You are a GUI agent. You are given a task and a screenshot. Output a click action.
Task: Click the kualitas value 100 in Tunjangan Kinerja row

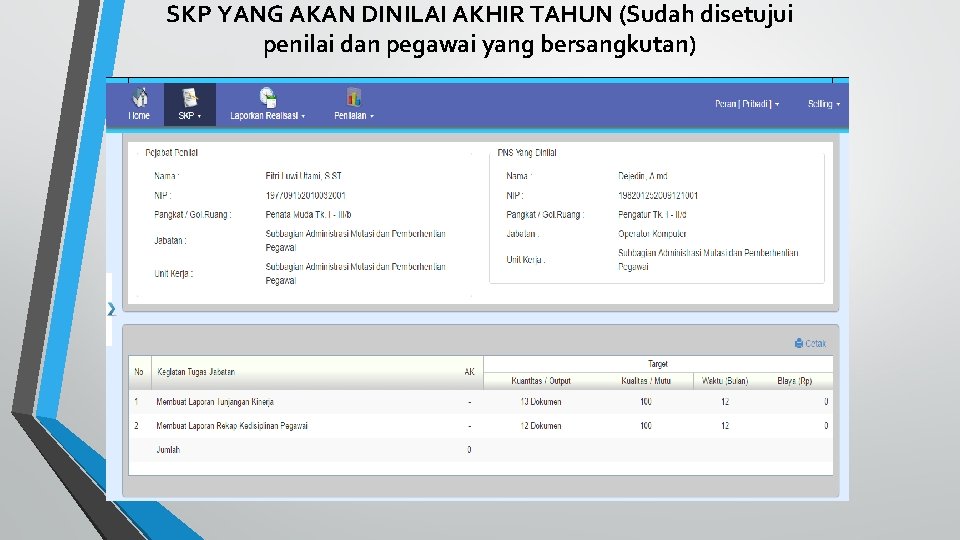[646, 402]
